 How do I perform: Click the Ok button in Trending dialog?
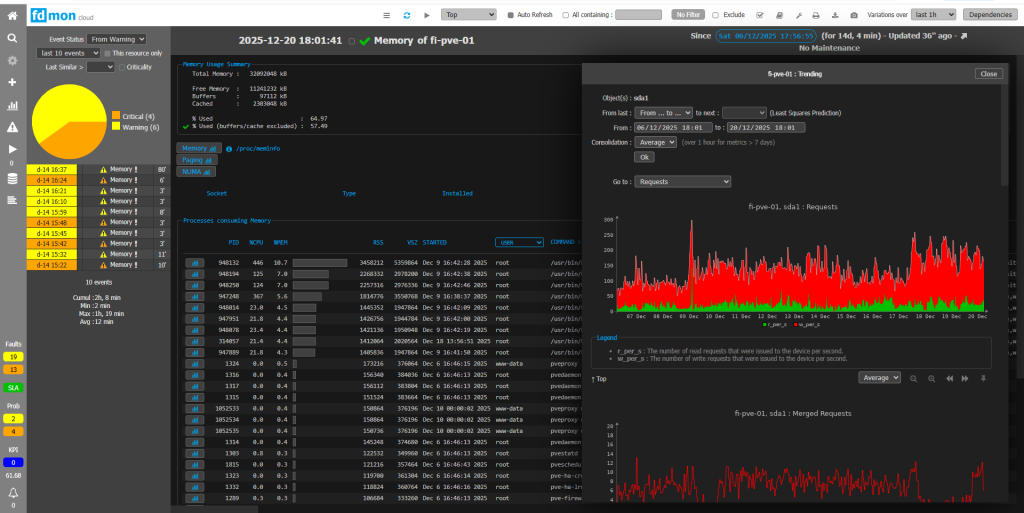[x=644, y=157]
